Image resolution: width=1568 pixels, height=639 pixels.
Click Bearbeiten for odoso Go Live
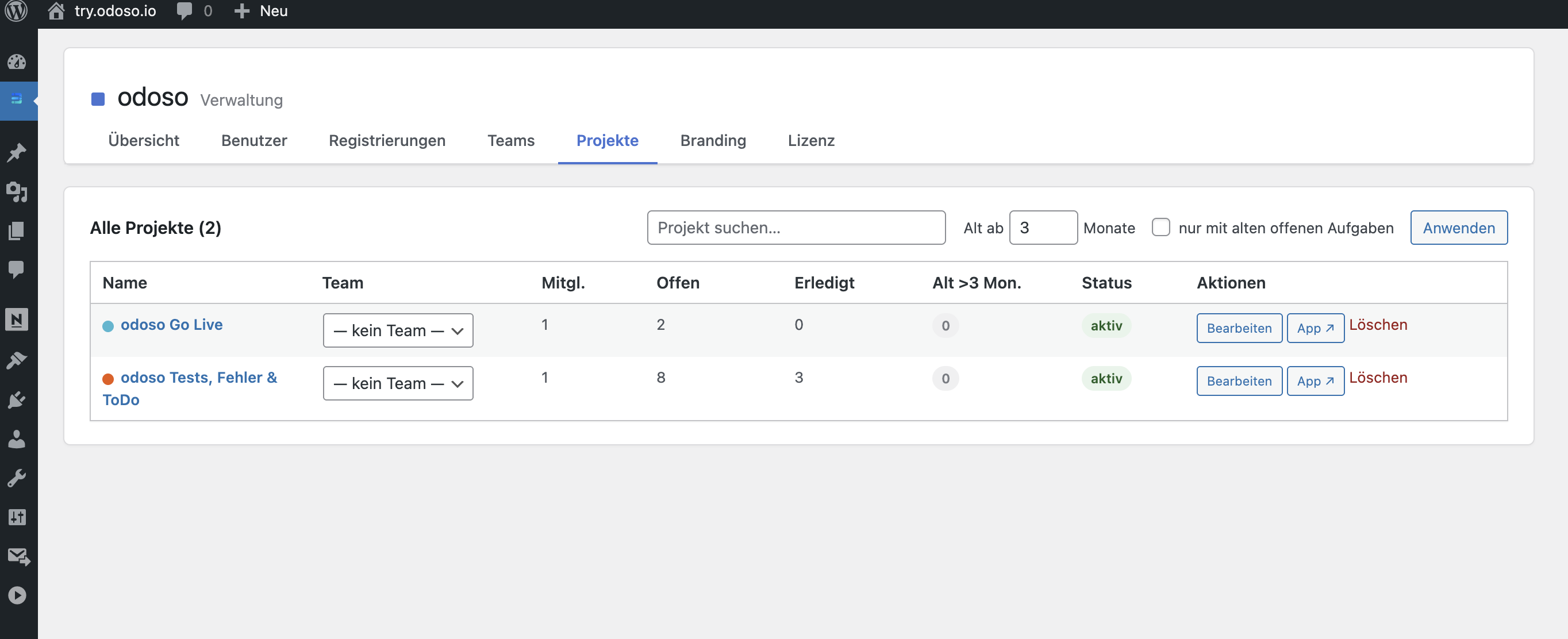(1239, 328)
